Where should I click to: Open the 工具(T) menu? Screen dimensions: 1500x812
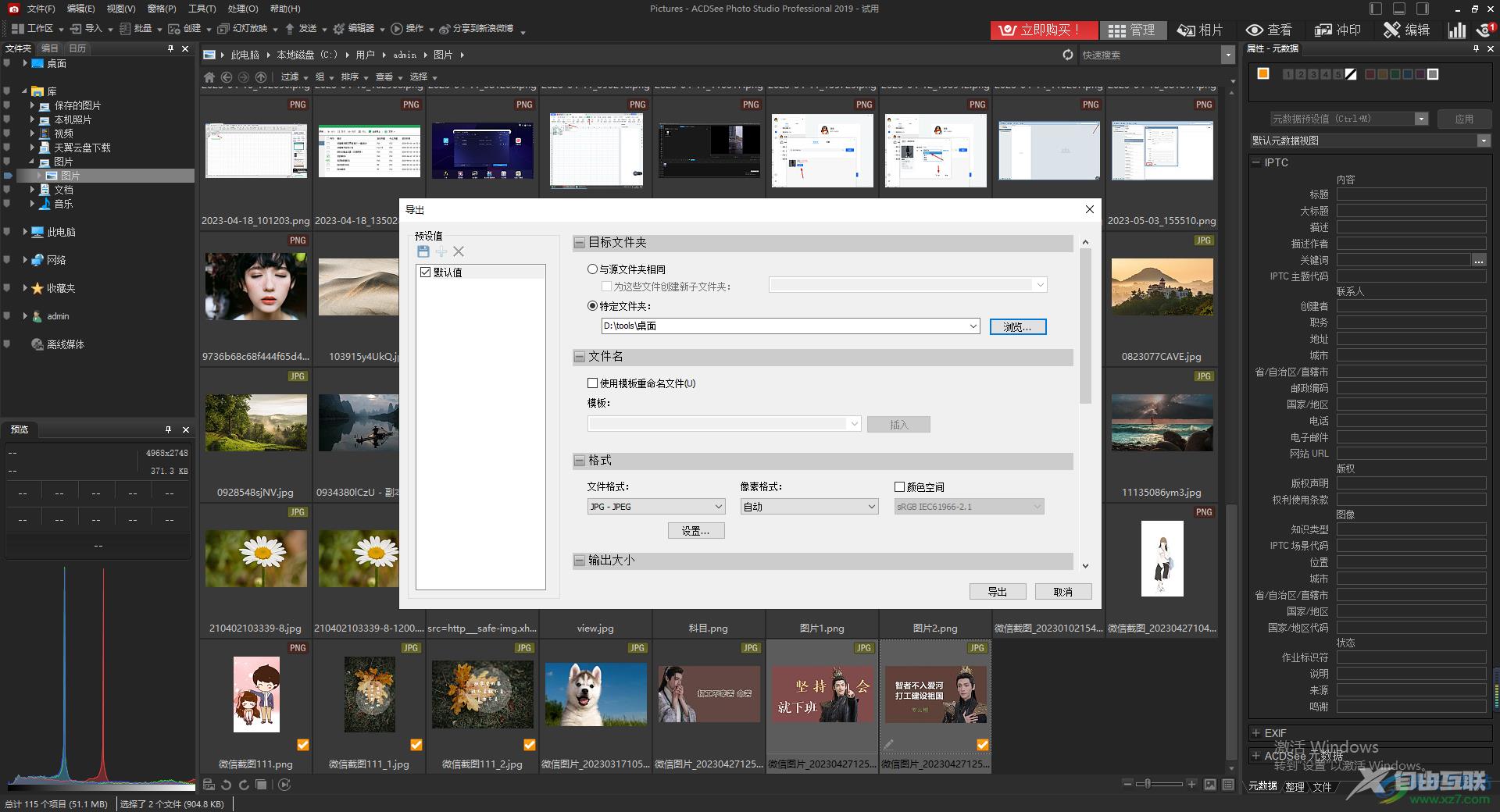202,9
